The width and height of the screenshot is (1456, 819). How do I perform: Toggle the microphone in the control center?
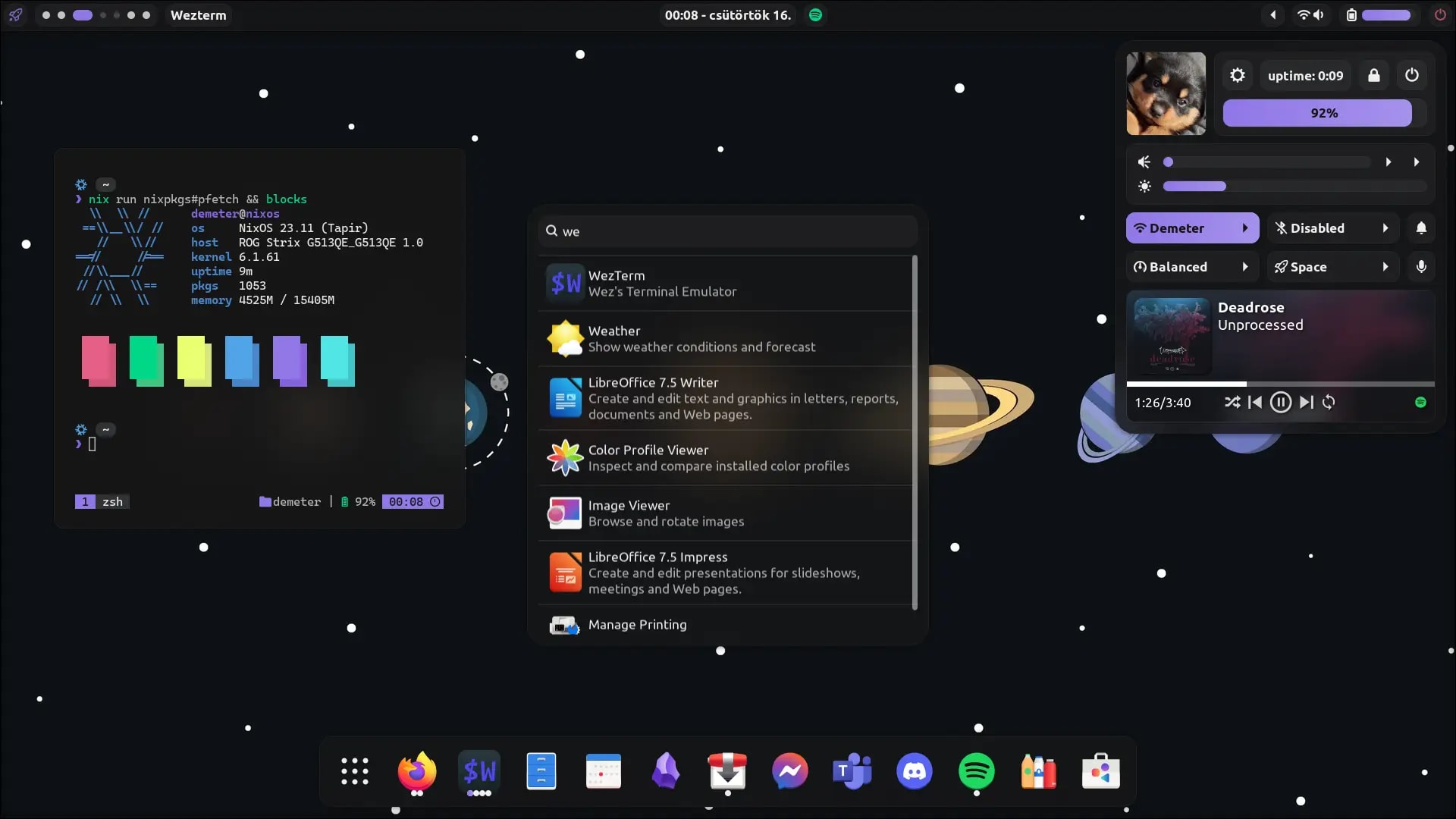click(1421, 266)
